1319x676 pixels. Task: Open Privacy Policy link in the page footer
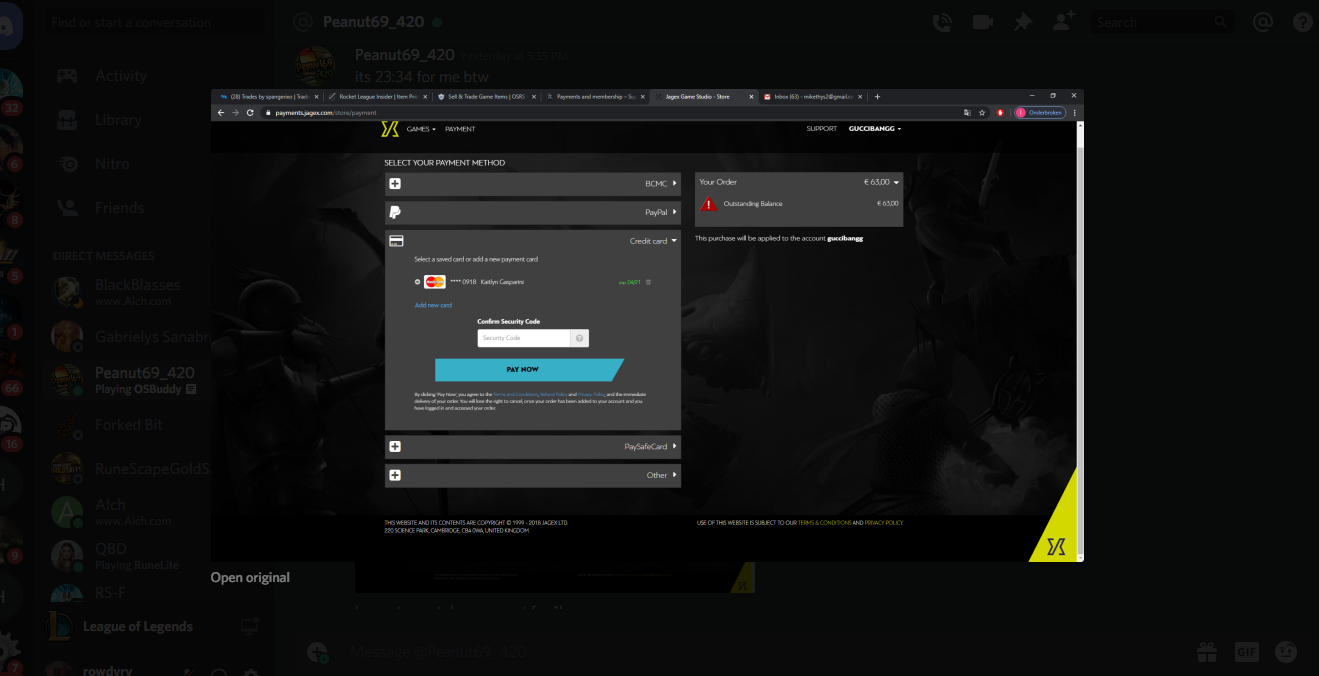click(883, 523)
